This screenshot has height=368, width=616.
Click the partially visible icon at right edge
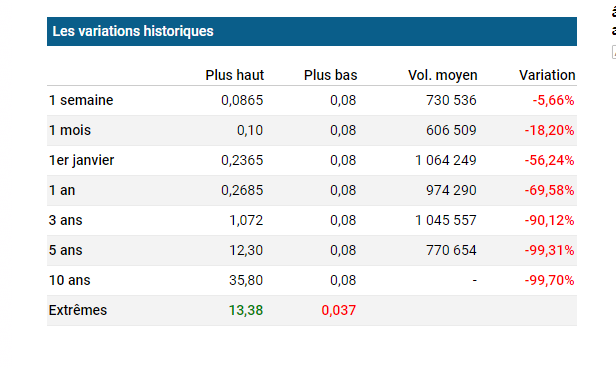614,52
